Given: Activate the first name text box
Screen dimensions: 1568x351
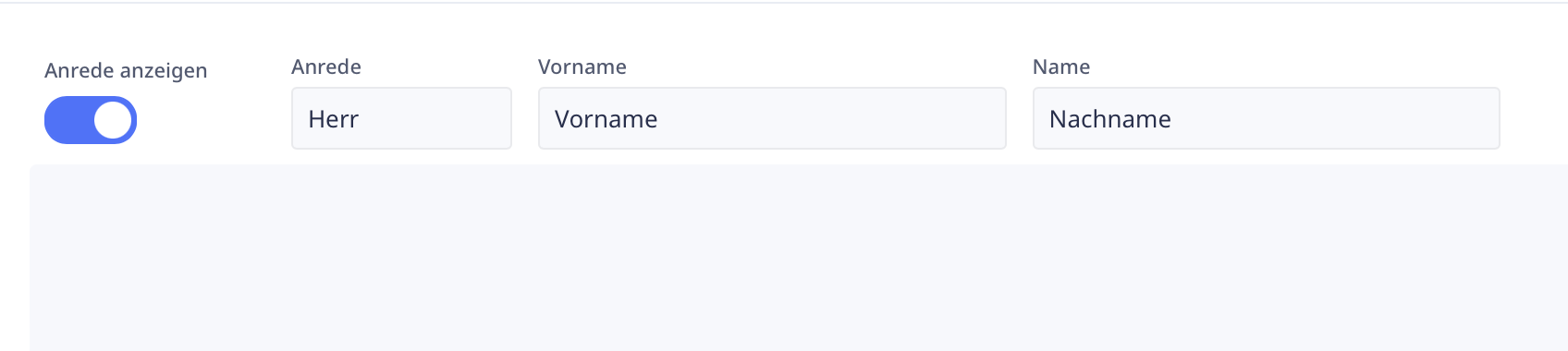Looking at the screenshot, I should 772,118.
